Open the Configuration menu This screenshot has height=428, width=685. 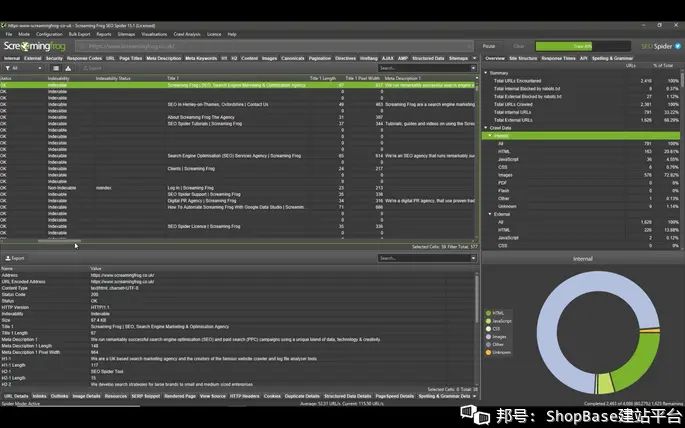[x=49, y=34]
